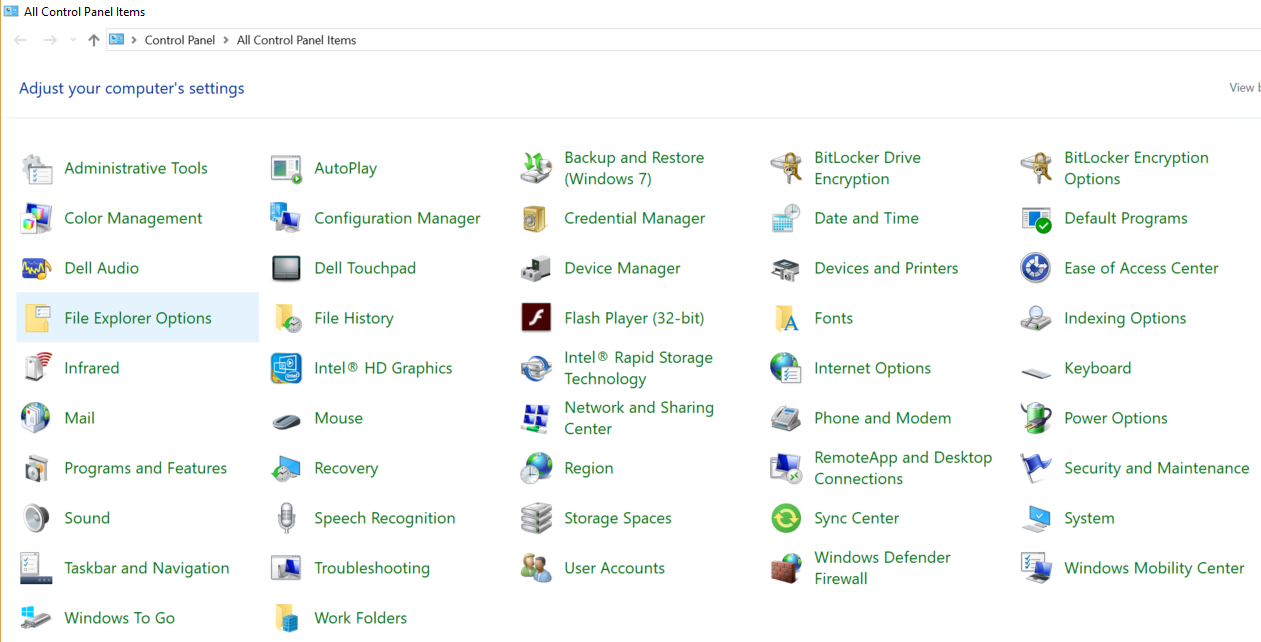
Task: Open Storage Spaces link
Action: point(618,518)
